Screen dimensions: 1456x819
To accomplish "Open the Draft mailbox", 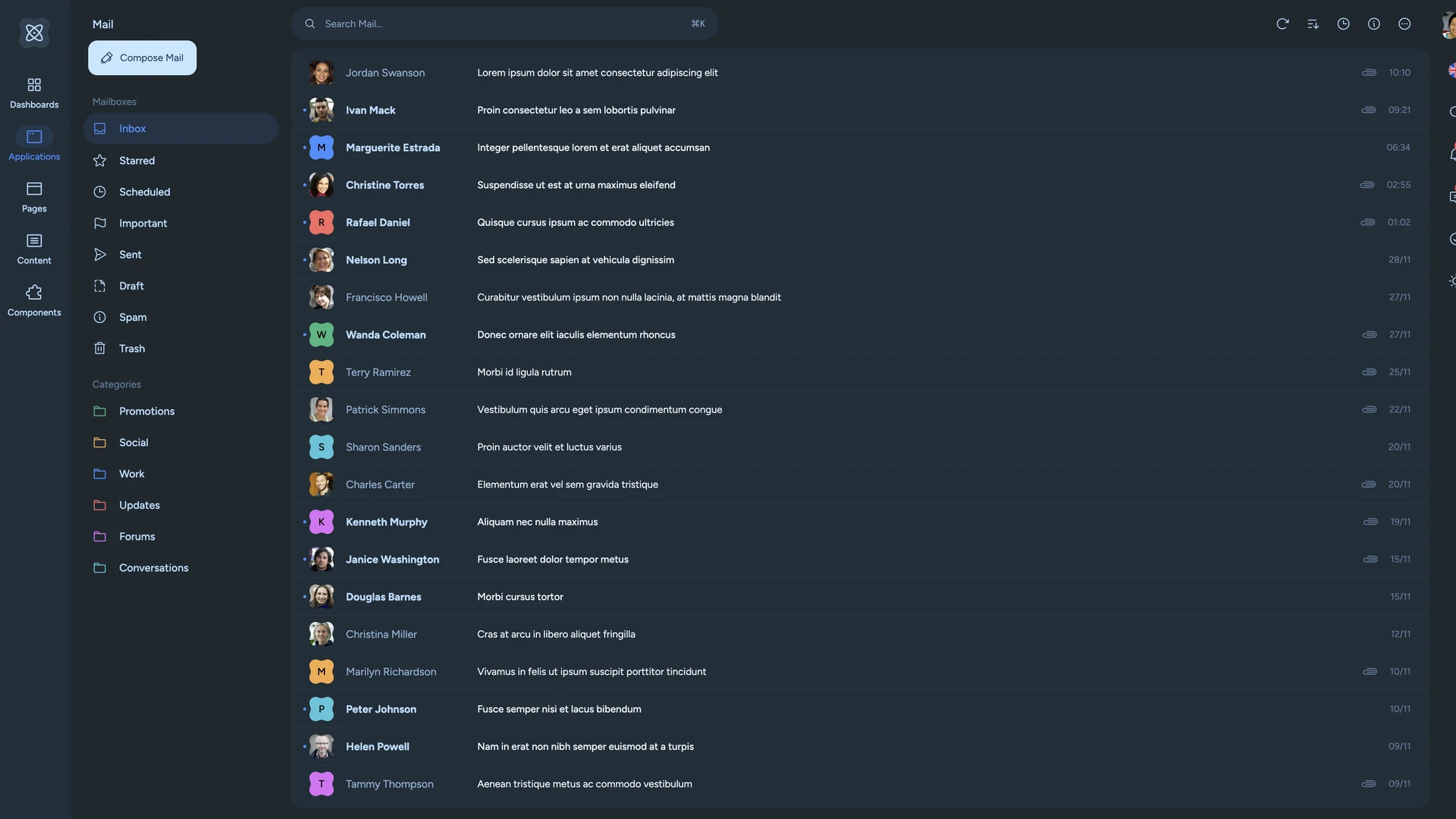I will click(x=180, y=286).
